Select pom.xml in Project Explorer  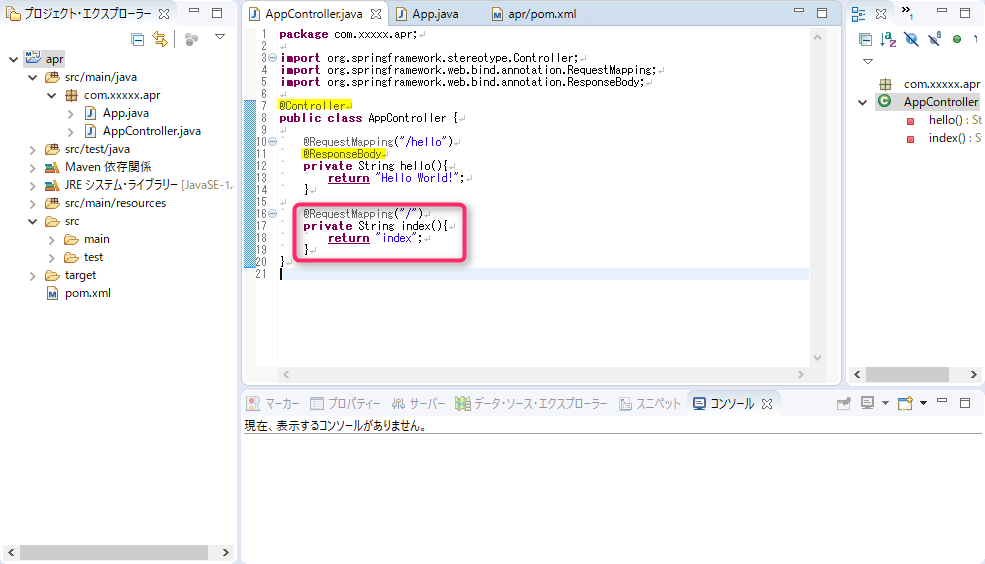[x=87, y=293]
